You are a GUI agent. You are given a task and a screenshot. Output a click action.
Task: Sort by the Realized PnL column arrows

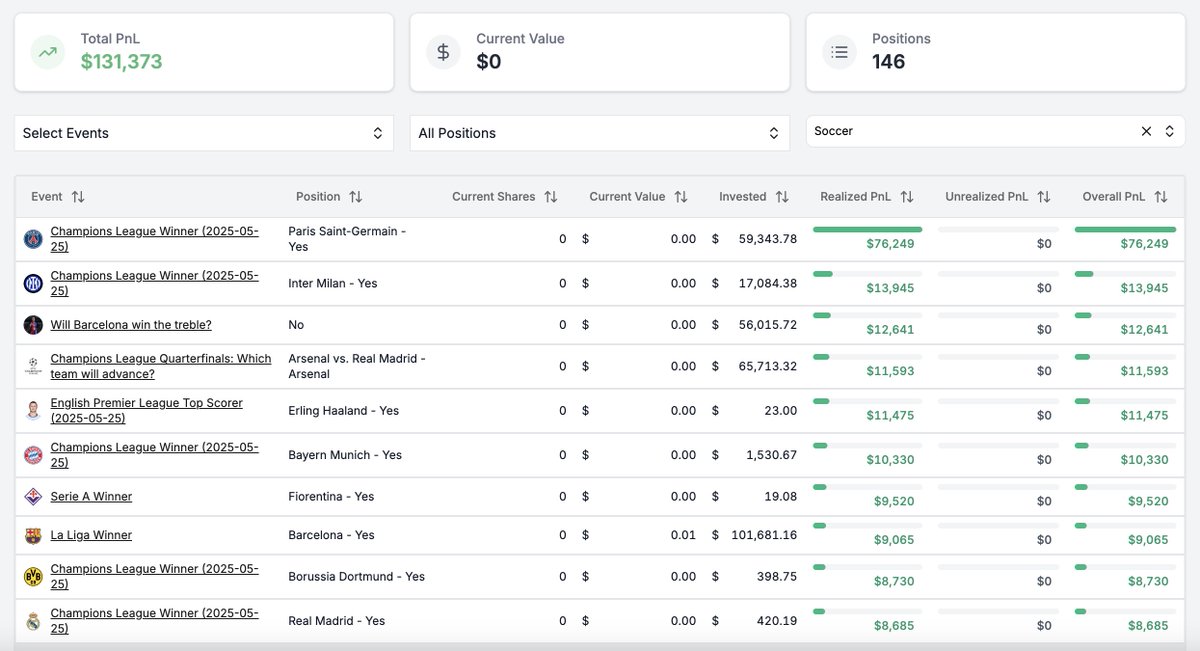click(x=907, y=197)
